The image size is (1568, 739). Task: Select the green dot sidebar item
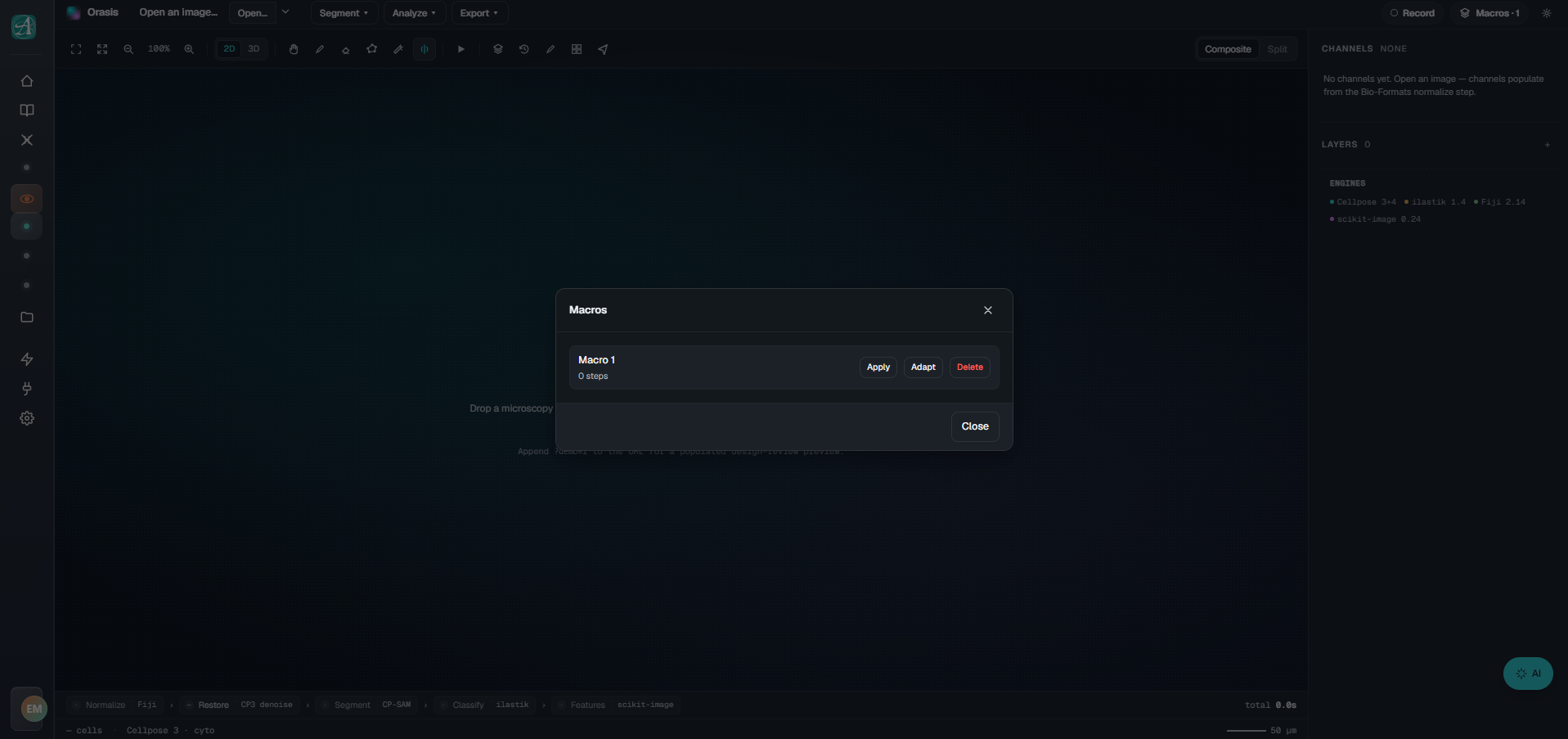coord(27,227)
